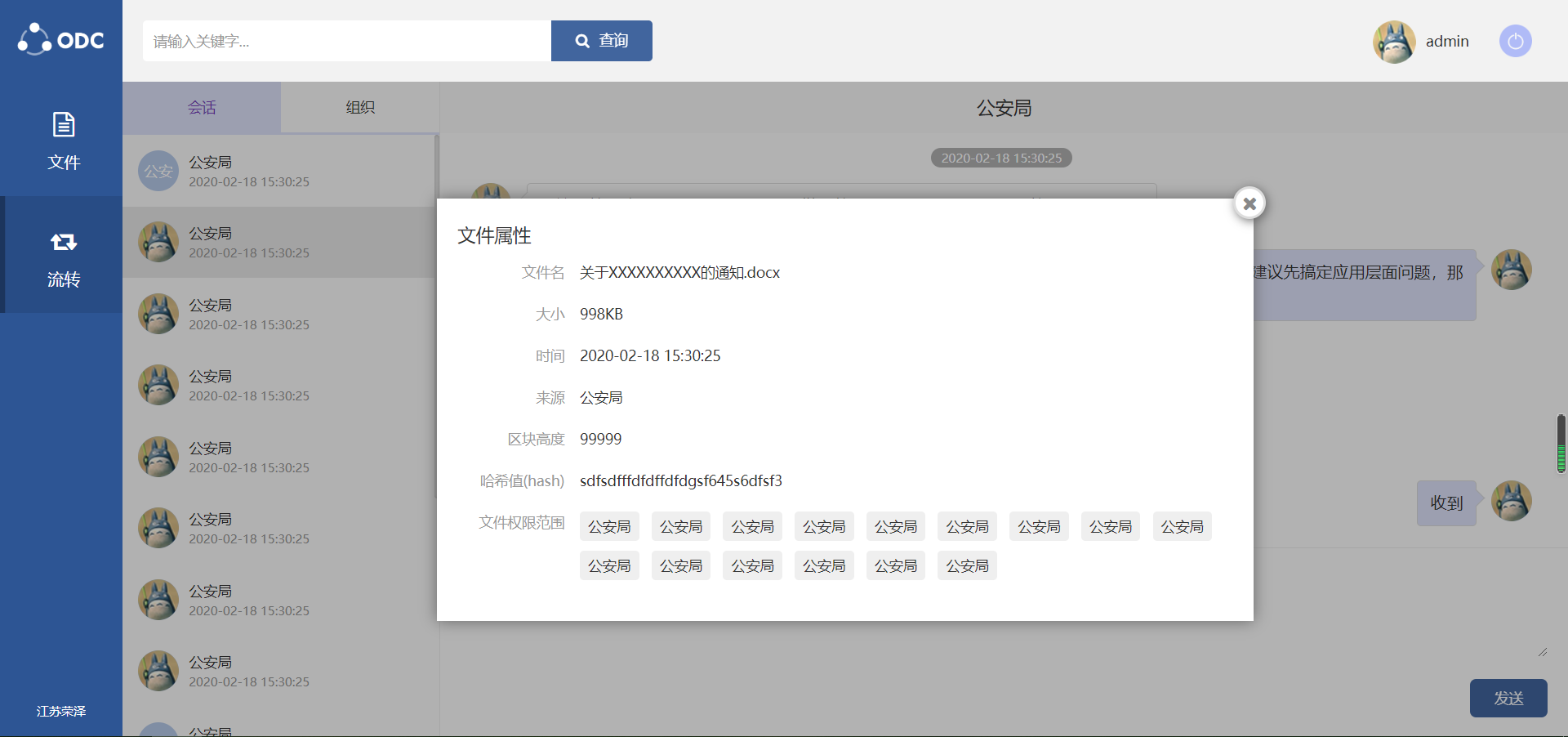1568x737 pixels.
Task: Select the file name 关于XXXXXXXXXX的通知.docx
Action: click(x=679, y=273)
